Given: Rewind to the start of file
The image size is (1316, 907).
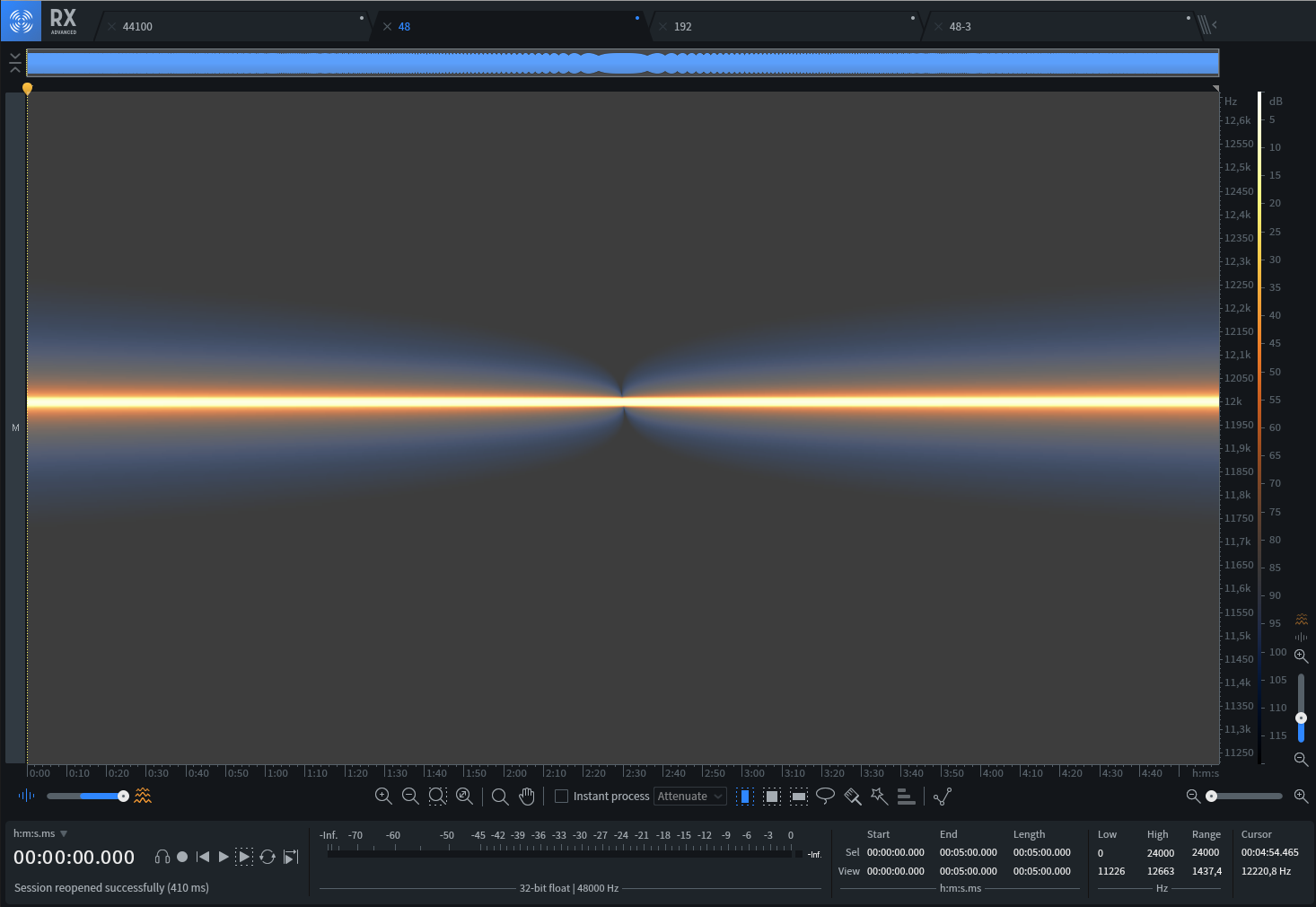Looking at the screenshot, I should coord(203,857).
